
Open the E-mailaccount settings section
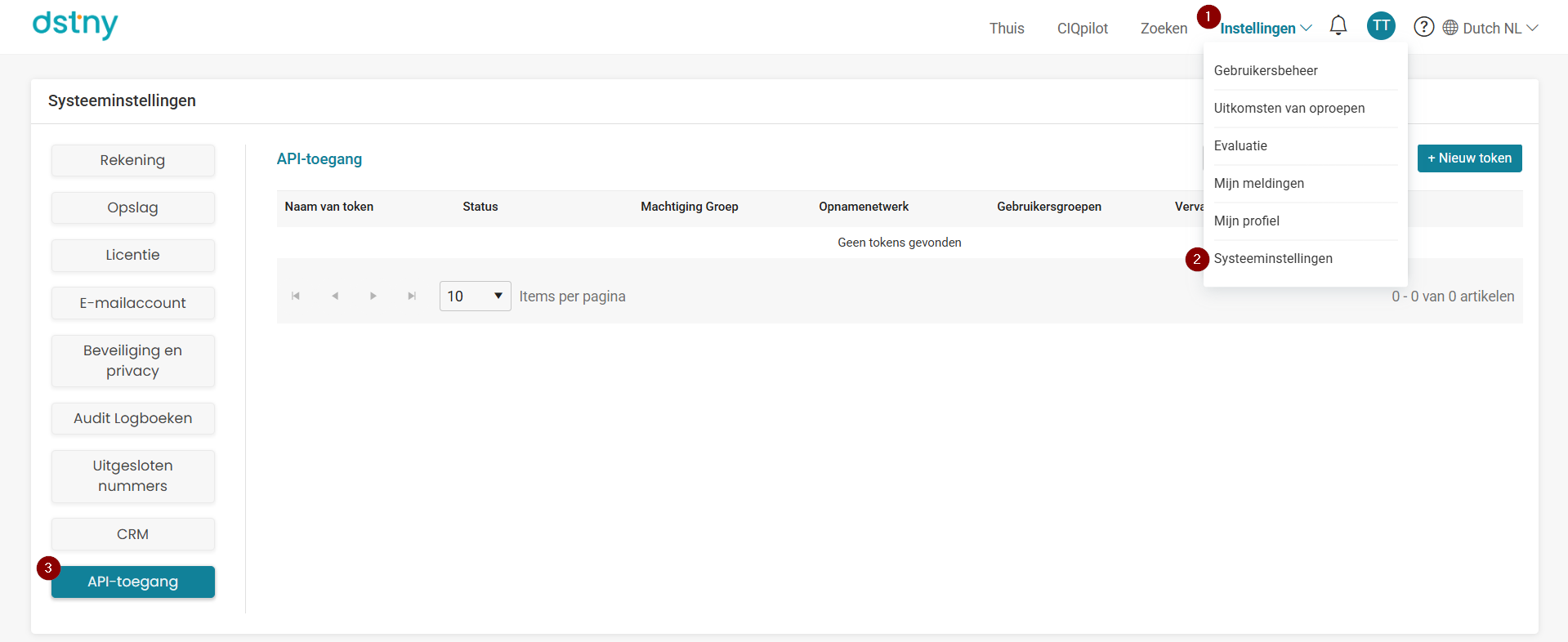click(133, 303)
